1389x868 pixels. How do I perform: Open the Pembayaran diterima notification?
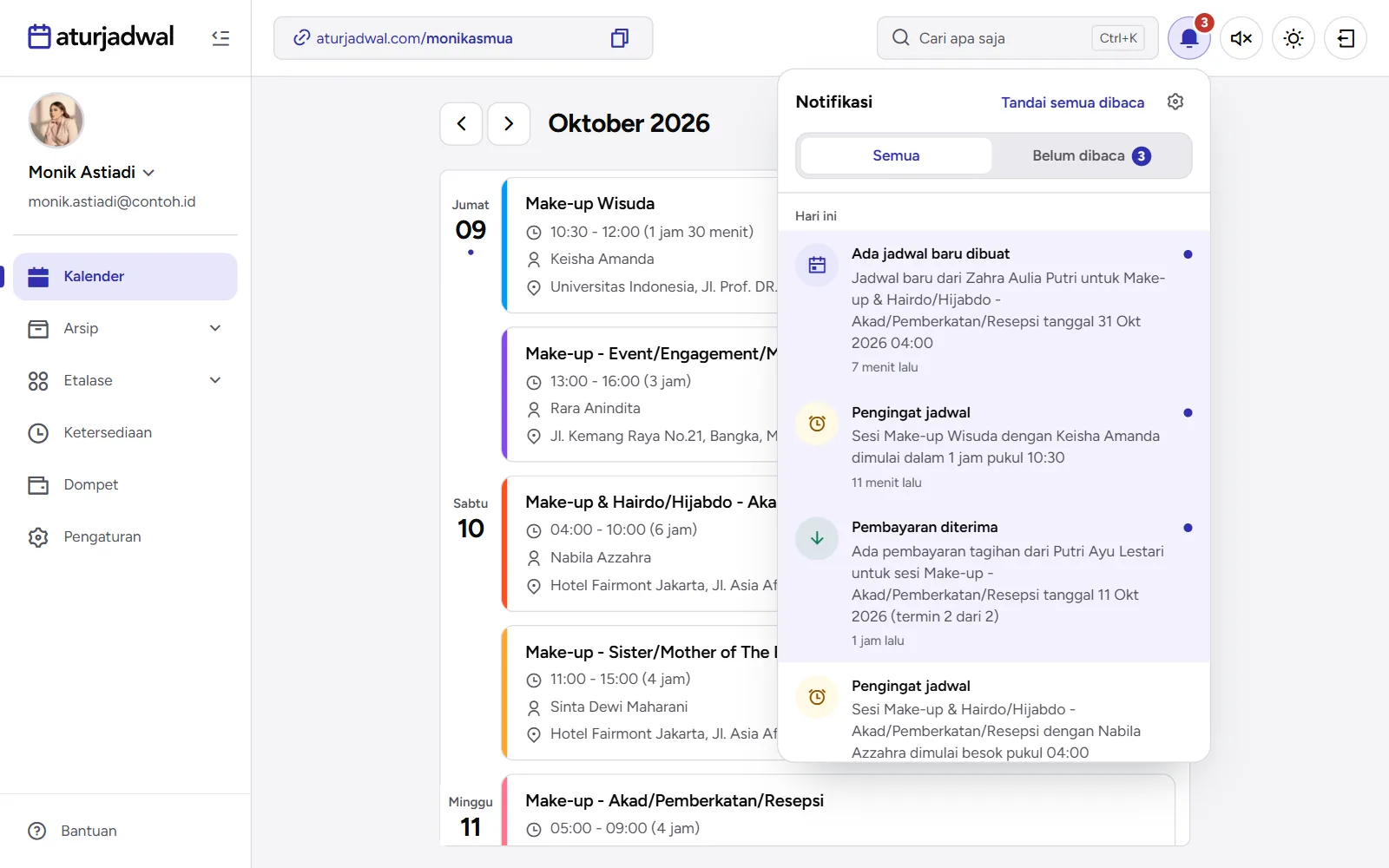click(x=994, y=582)
